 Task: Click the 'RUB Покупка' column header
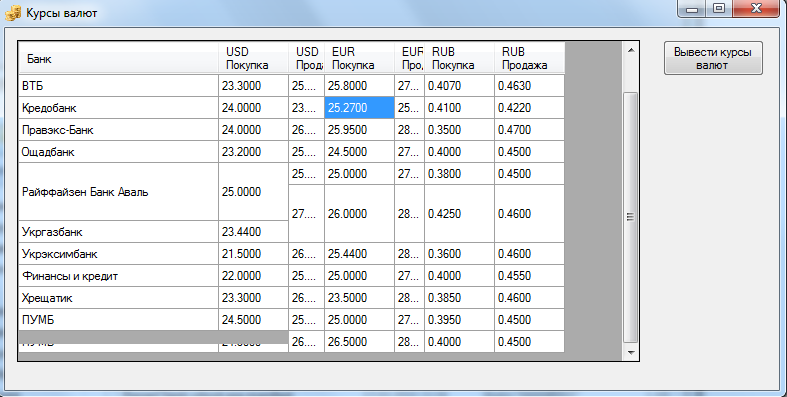tap(459, 58)
